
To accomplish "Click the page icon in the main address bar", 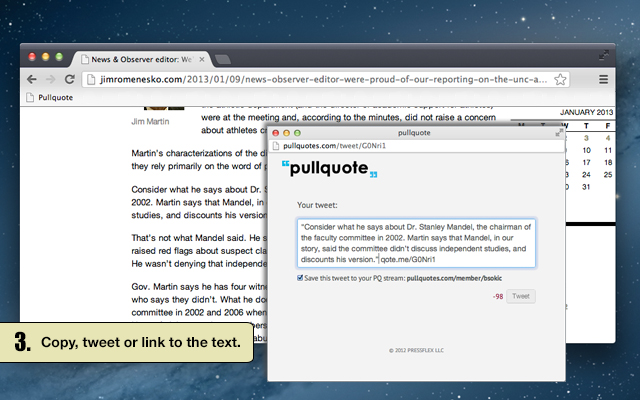I will pos(91,79).
